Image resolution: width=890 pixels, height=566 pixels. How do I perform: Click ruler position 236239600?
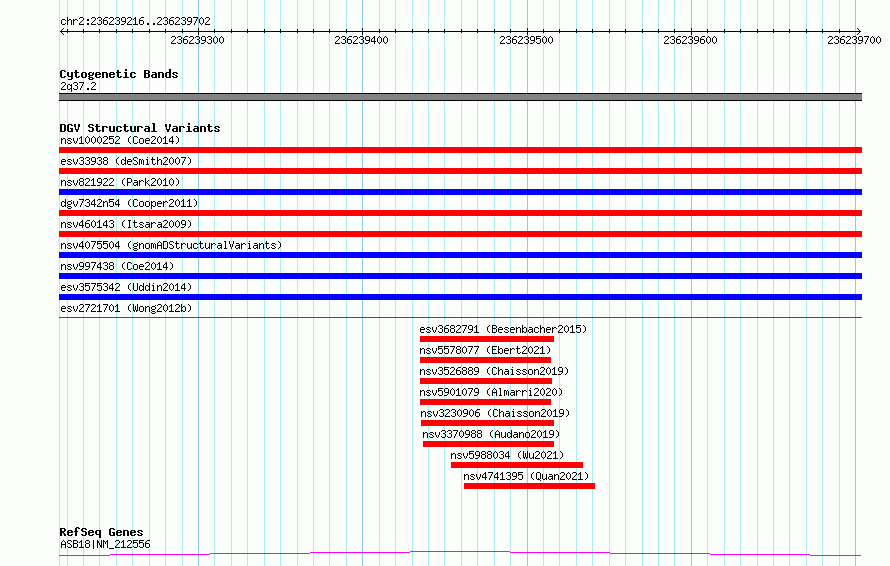pos(690,40)
